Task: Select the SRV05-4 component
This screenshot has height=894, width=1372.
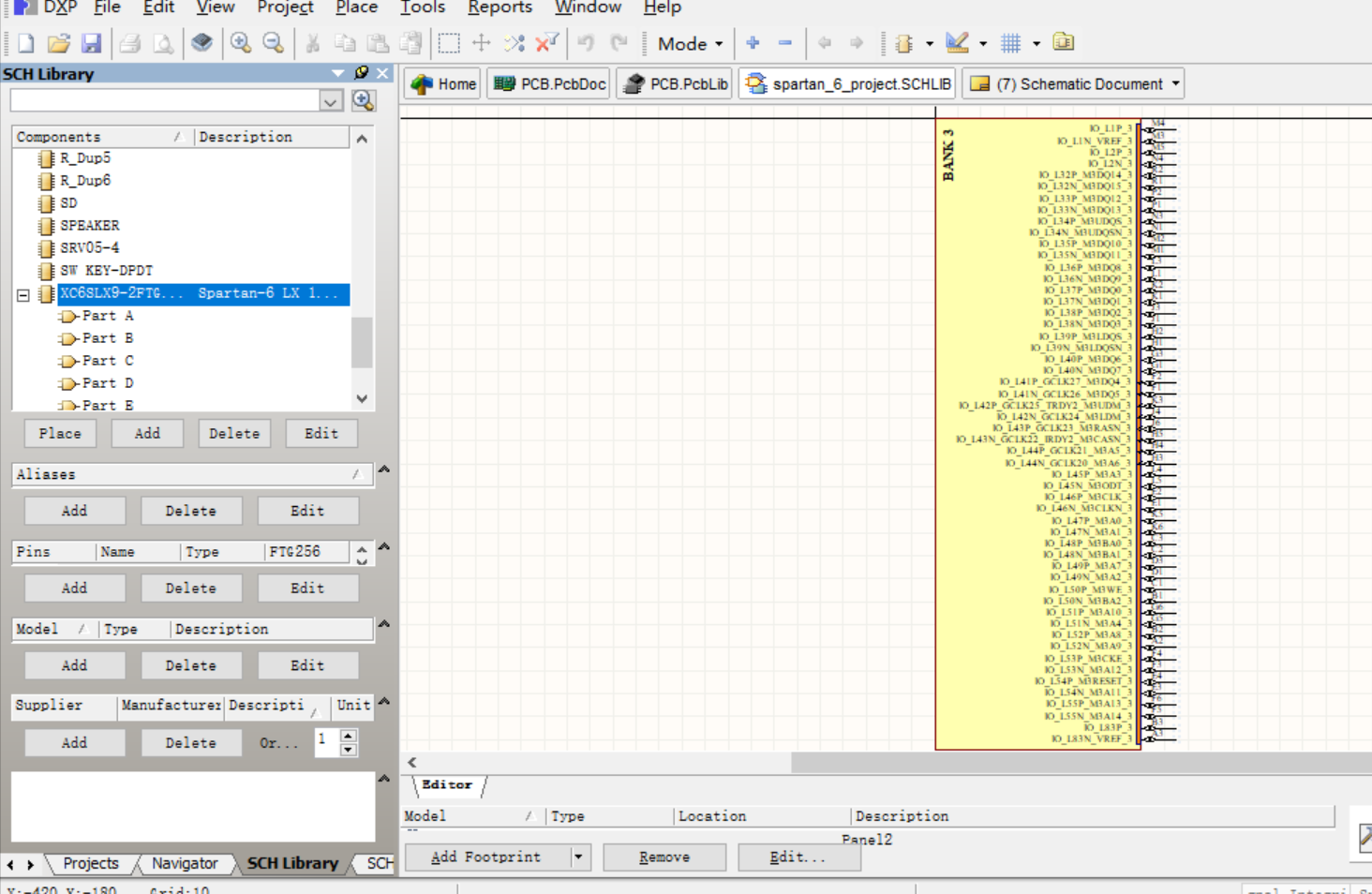Action: click(89, 248)
